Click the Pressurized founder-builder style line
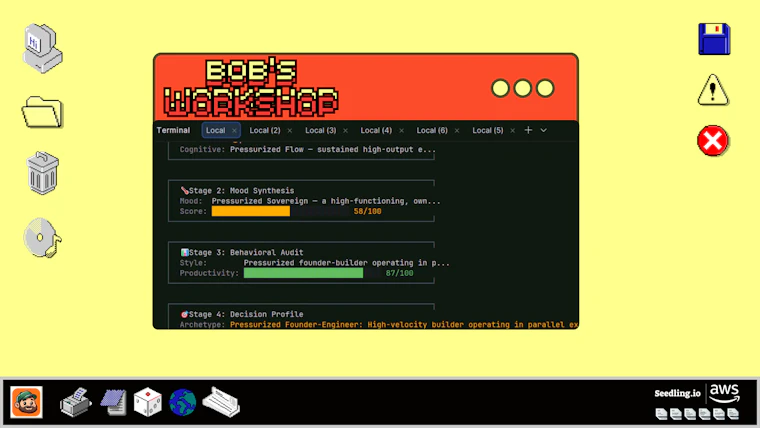 coord(347,263)
